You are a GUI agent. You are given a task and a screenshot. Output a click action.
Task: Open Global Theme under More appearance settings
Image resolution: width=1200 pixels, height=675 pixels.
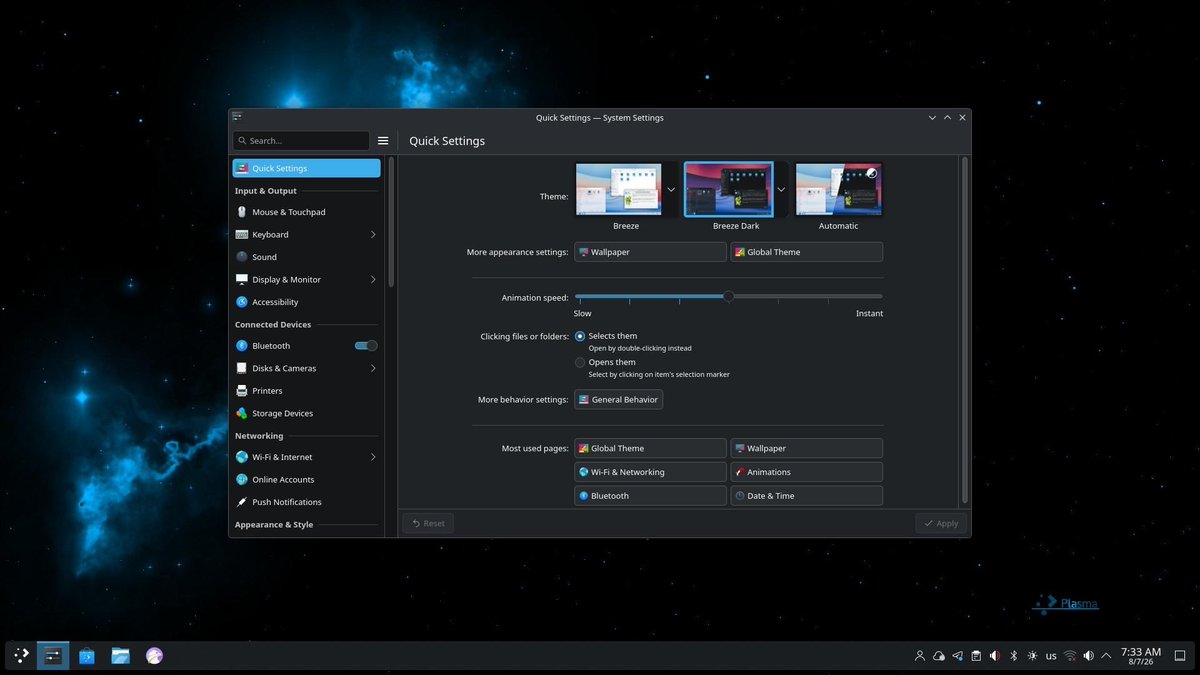tap(806, 252)
